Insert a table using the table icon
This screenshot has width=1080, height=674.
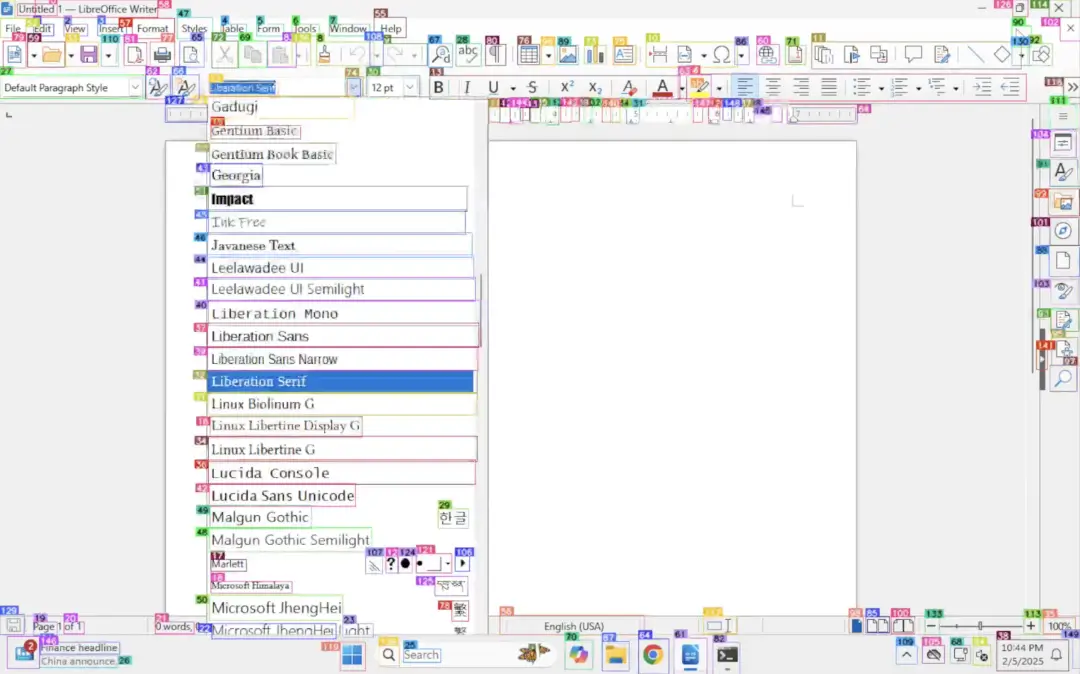tap(528, 54)
